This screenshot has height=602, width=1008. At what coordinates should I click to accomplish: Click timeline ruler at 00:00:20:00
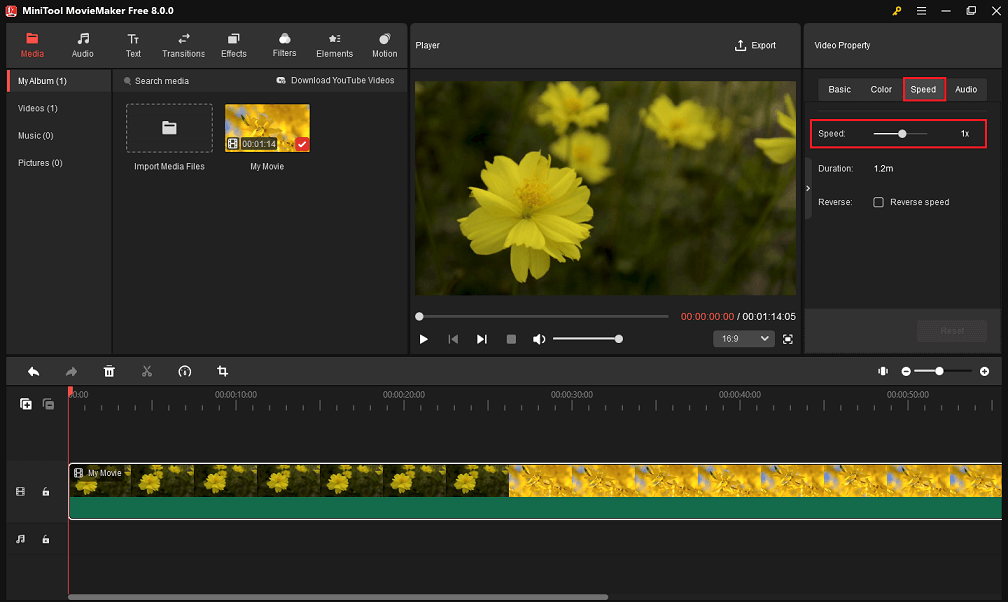(x=404, y=395)
